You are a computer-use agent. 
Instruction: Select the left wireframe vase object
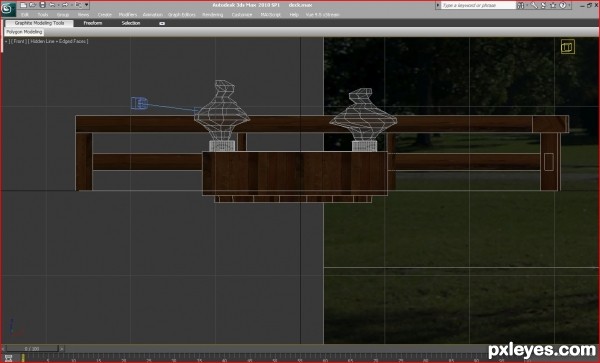pyautogui.click(x=222, y=111)
